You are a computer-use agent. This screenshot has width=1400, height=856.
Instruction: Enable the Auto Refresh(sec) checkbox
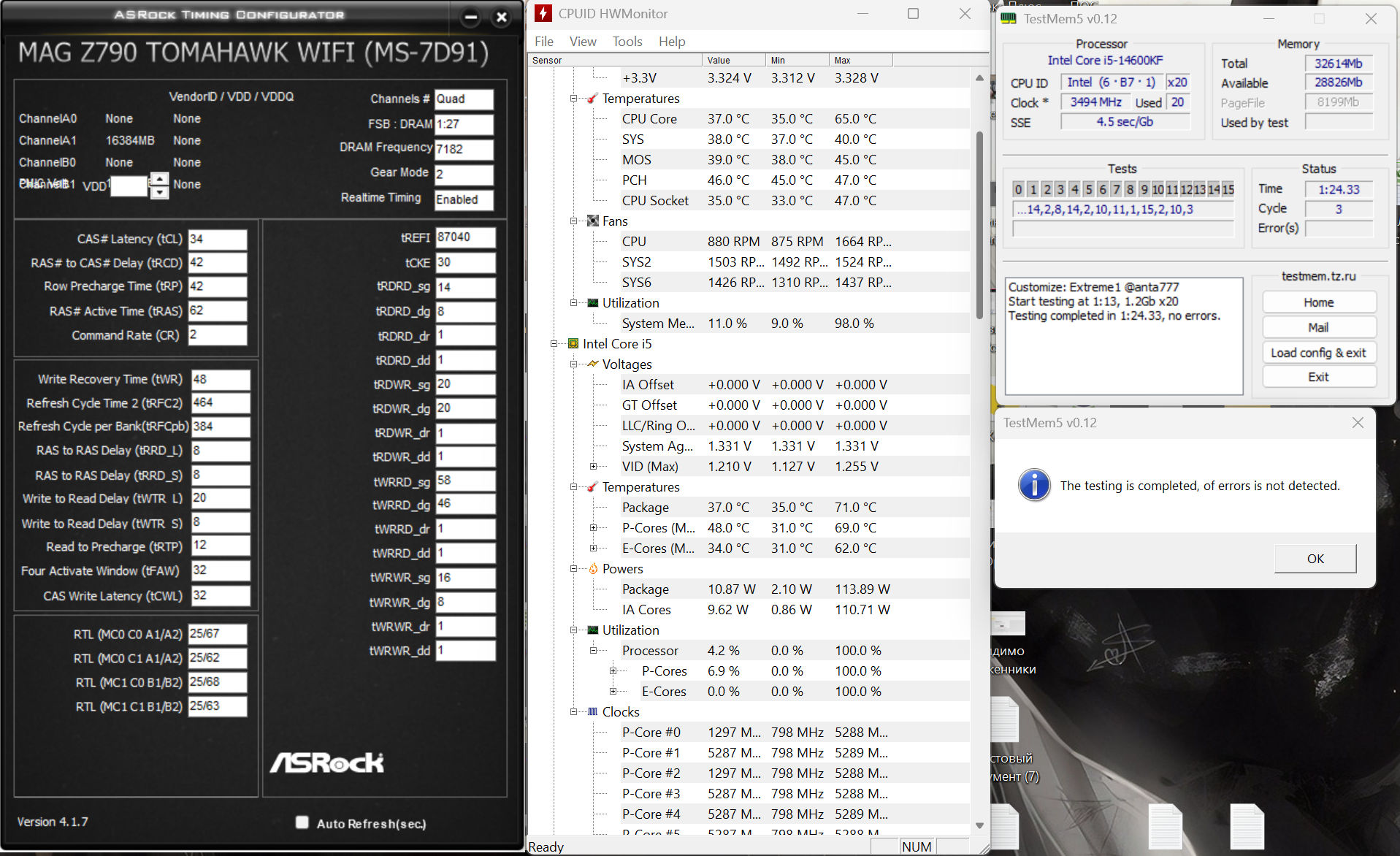tap(302, 822)
